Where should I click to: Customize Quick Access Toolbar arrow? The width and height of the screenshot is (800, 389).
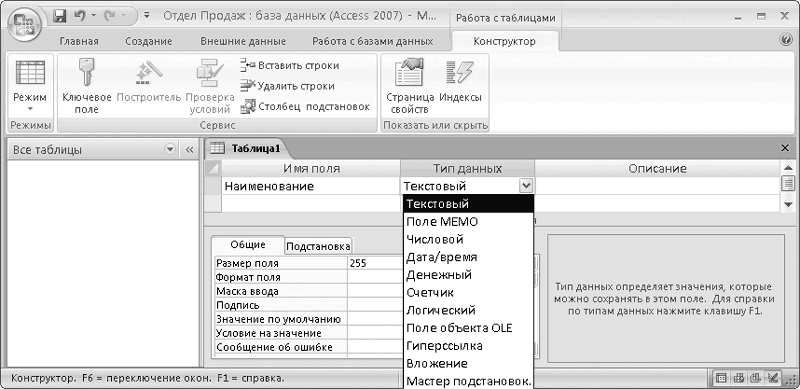(147, 15)
